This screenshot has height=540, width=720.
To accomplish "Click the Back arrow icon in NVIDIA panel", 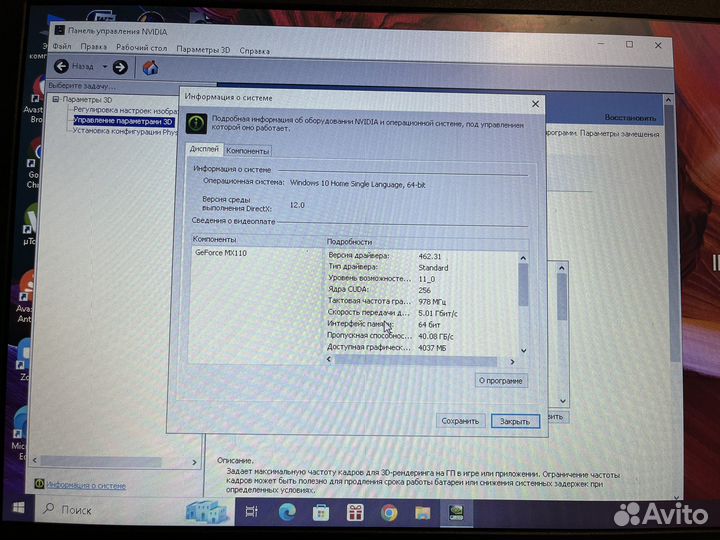I will click(x=61, y=67).
